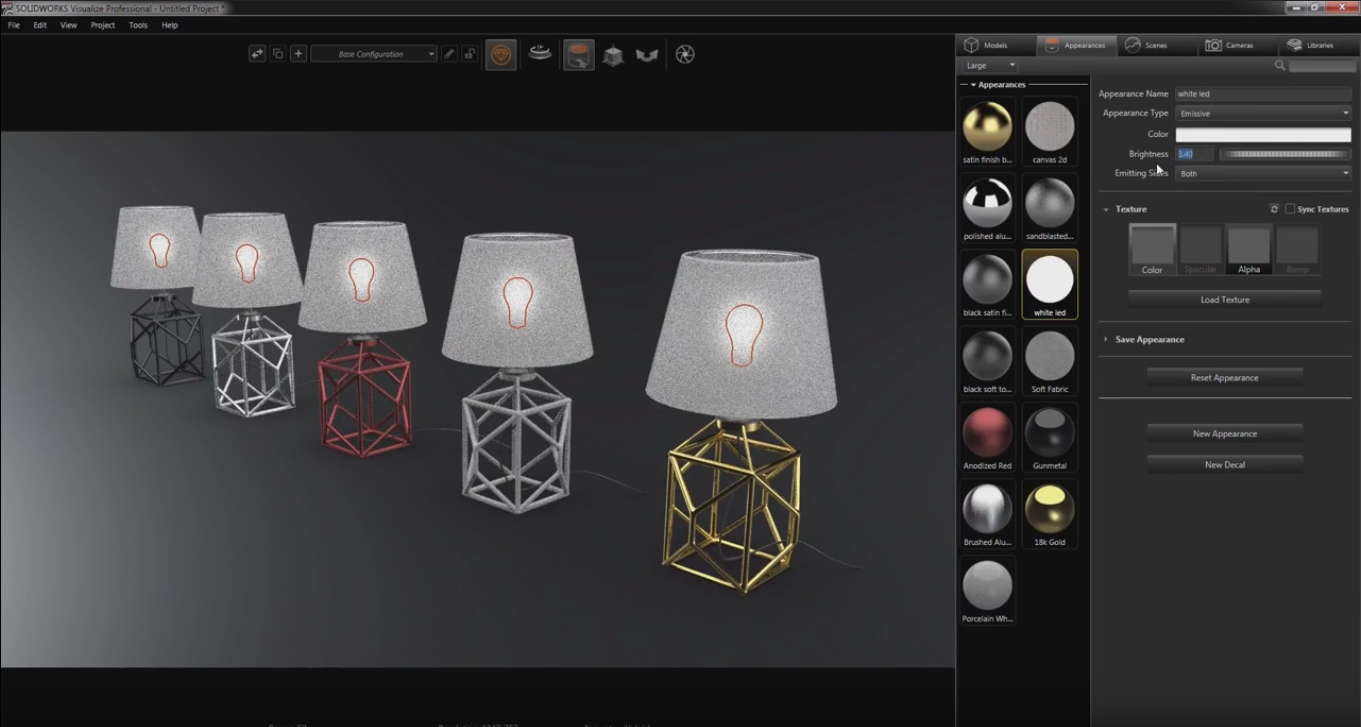The image size is (1361, 727).
Task: Click the rename configuration pencil icon
Action: [449, 54]
